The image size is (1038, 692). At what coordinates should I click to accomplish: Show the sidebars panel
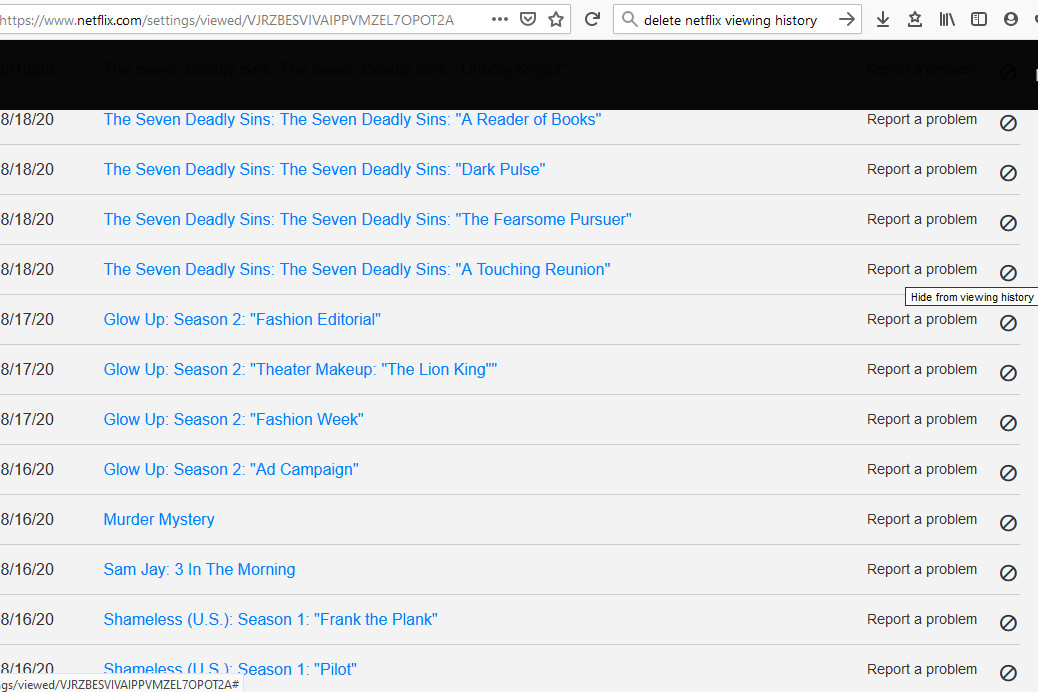[x=978, y=19]
